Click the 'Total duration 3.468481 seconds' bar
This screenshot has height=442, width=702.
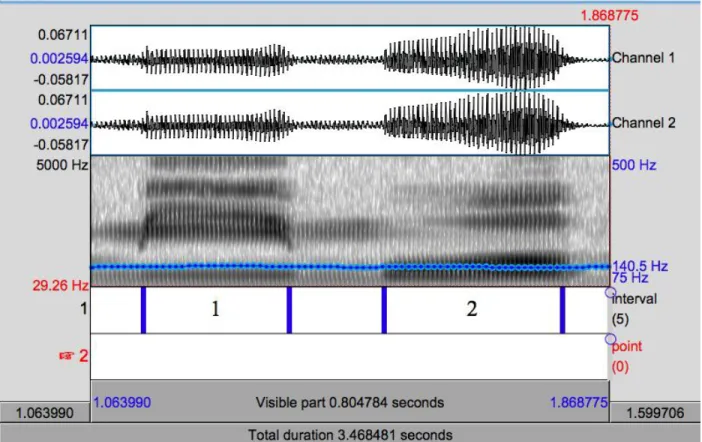pyautogui.click(x=351, y=434)
